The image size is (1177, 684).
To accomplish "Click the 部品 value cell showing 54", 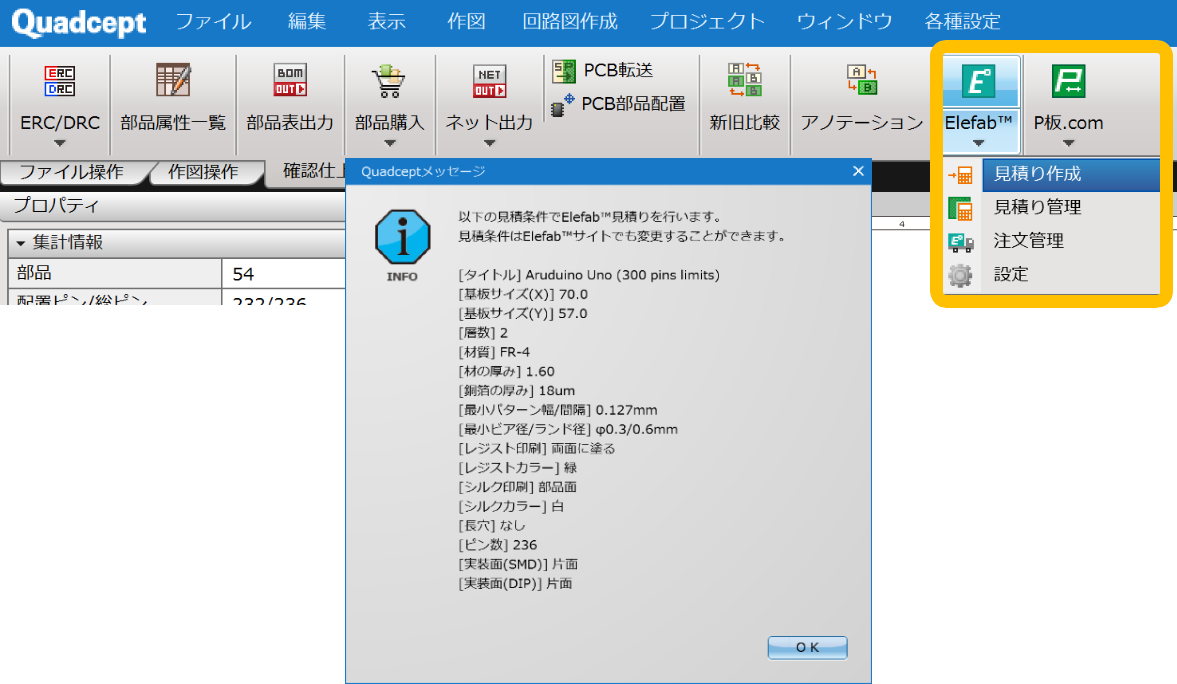I will (284, 274).
